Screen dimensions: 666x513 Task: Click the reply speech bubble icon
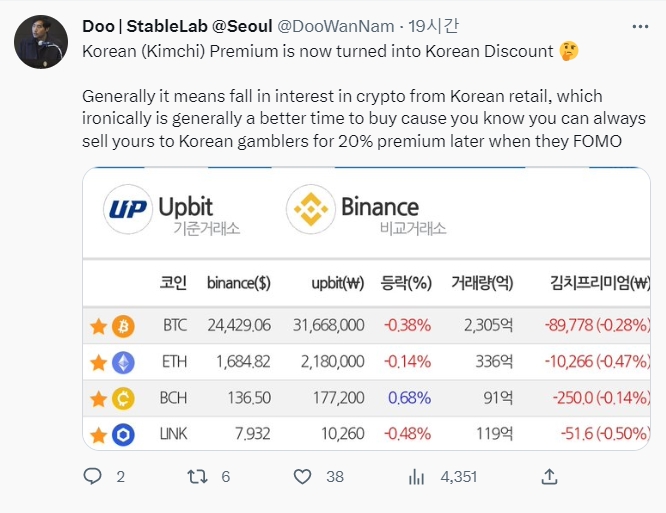tap(92, 477)
